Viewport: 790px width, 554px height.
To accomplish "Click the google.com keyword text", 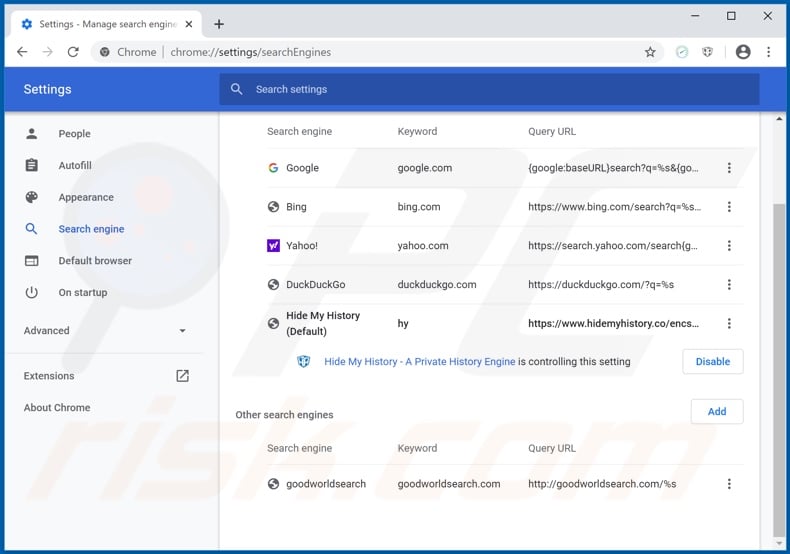I will 424,168.
